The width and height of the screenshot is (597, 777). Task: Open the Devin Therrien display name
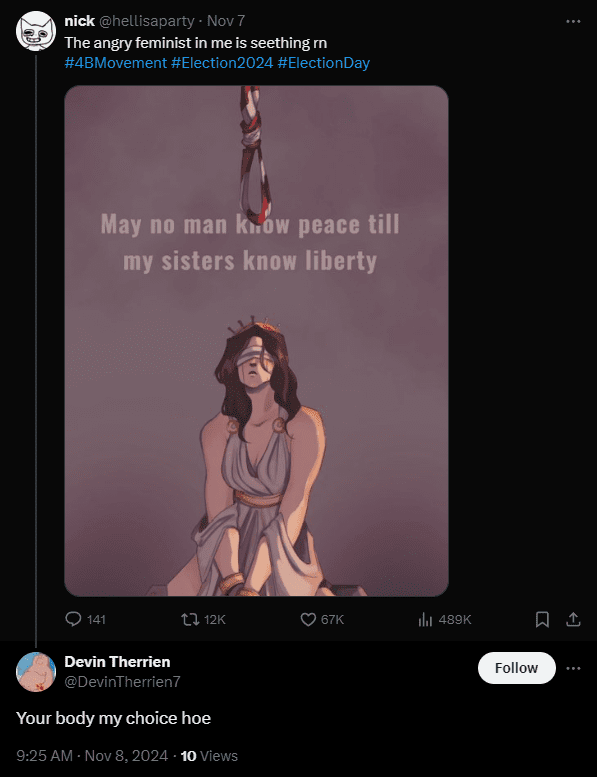click(x=117, y=662)
